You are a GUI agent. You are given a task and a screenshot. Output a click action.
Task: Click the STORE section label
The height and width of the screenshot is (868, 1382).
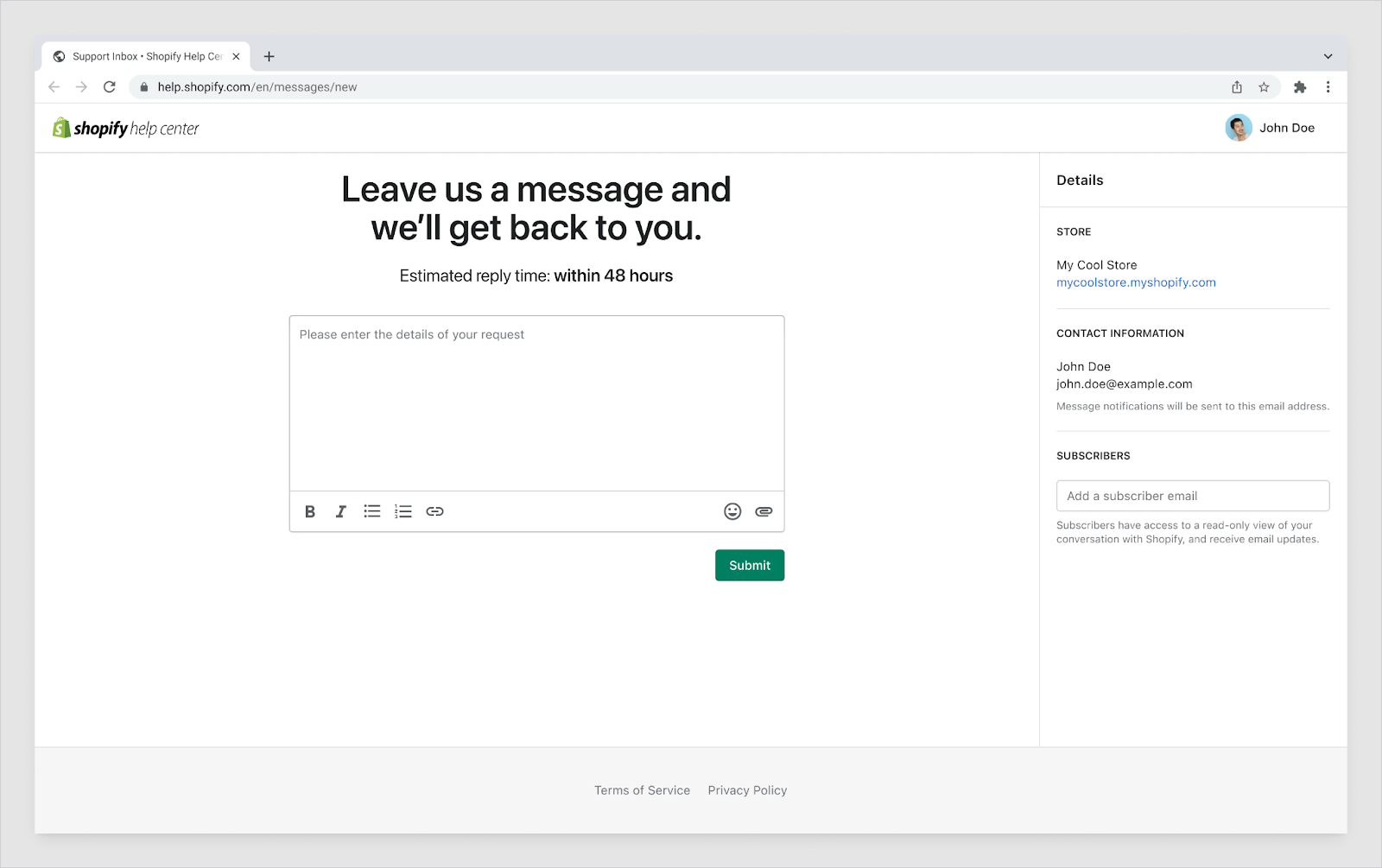point(1074,231)
